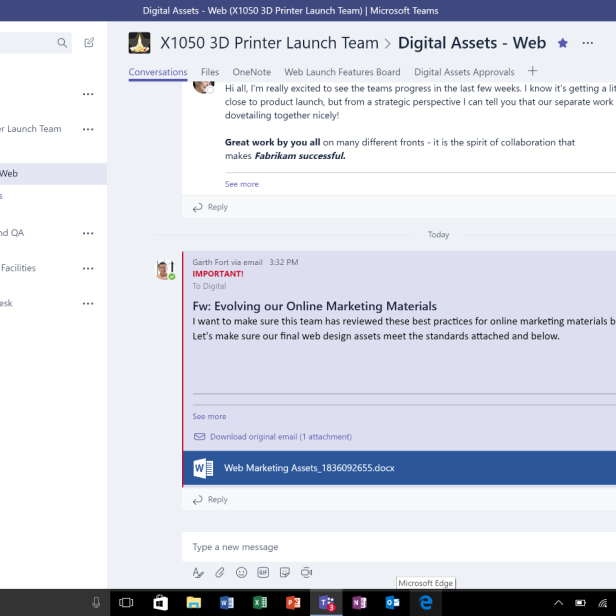Open options for team above Launch Team

[x=88, y=94]
